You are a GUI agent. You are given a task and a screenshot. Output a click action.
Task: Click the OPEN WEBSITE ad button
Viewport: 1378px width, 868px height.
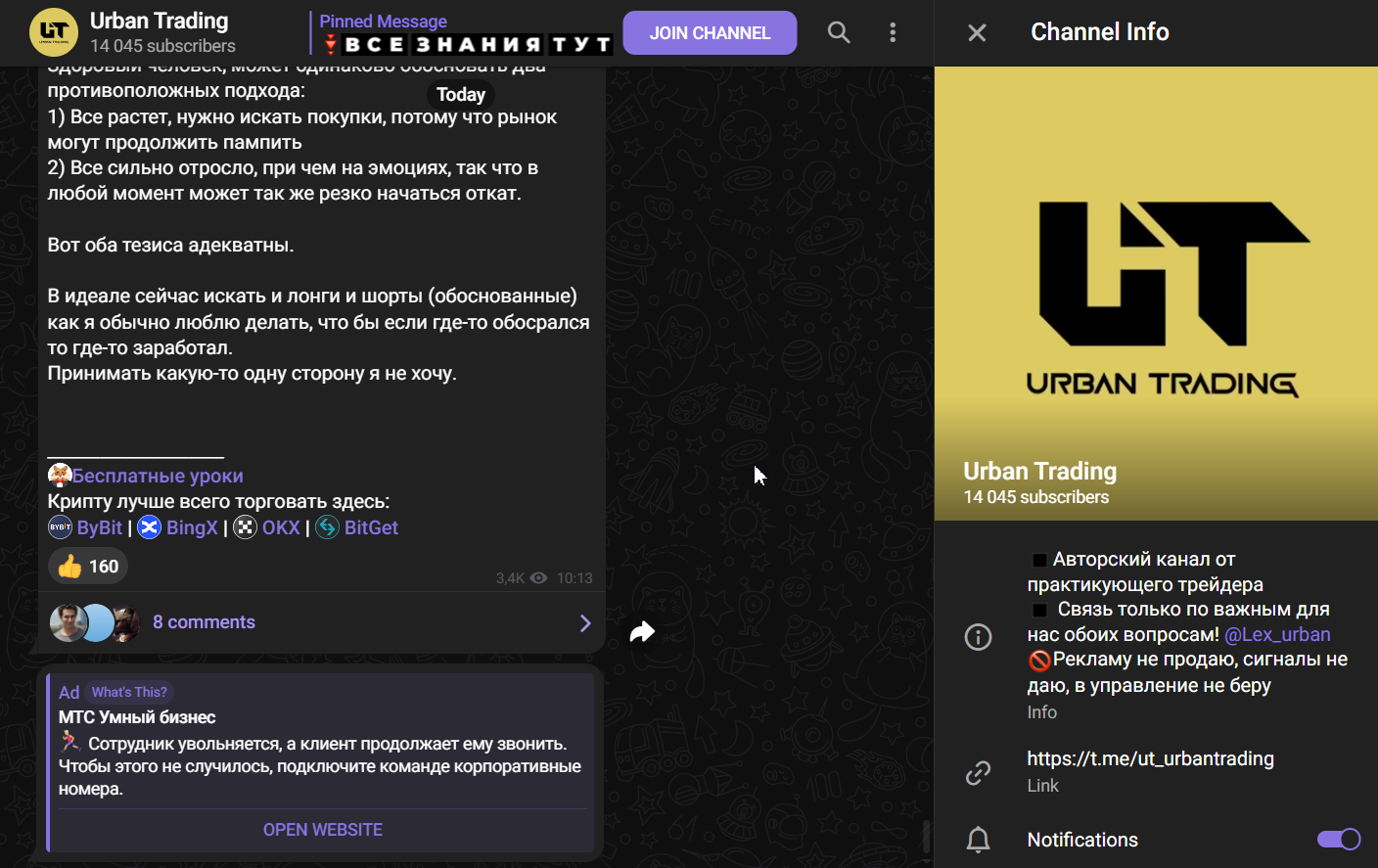pos(323,830)
